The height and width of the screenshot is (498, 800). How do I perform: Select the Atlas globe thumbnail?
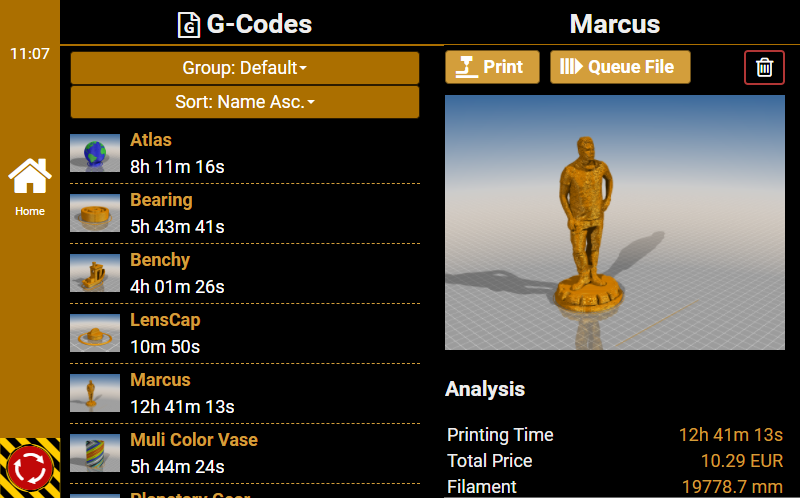tap(95, 153)
